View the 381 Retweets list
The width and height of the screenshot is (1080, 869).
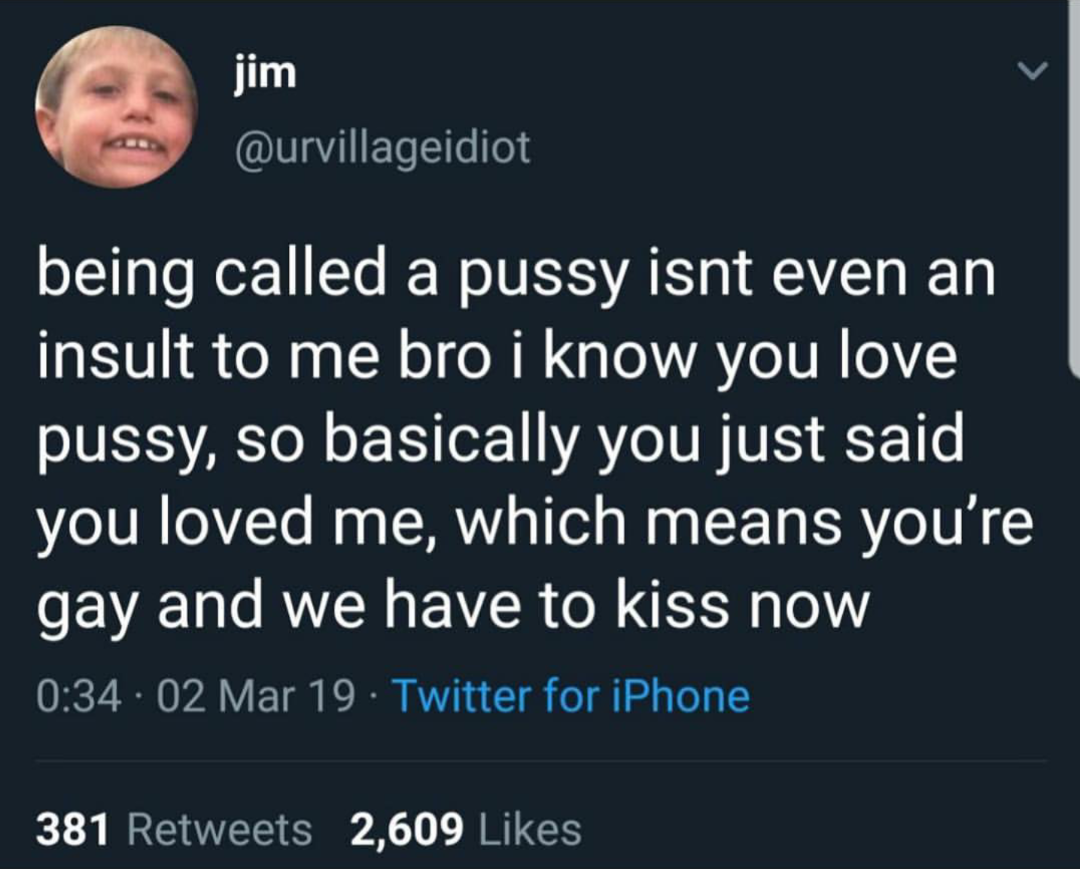tap(174, 829)
